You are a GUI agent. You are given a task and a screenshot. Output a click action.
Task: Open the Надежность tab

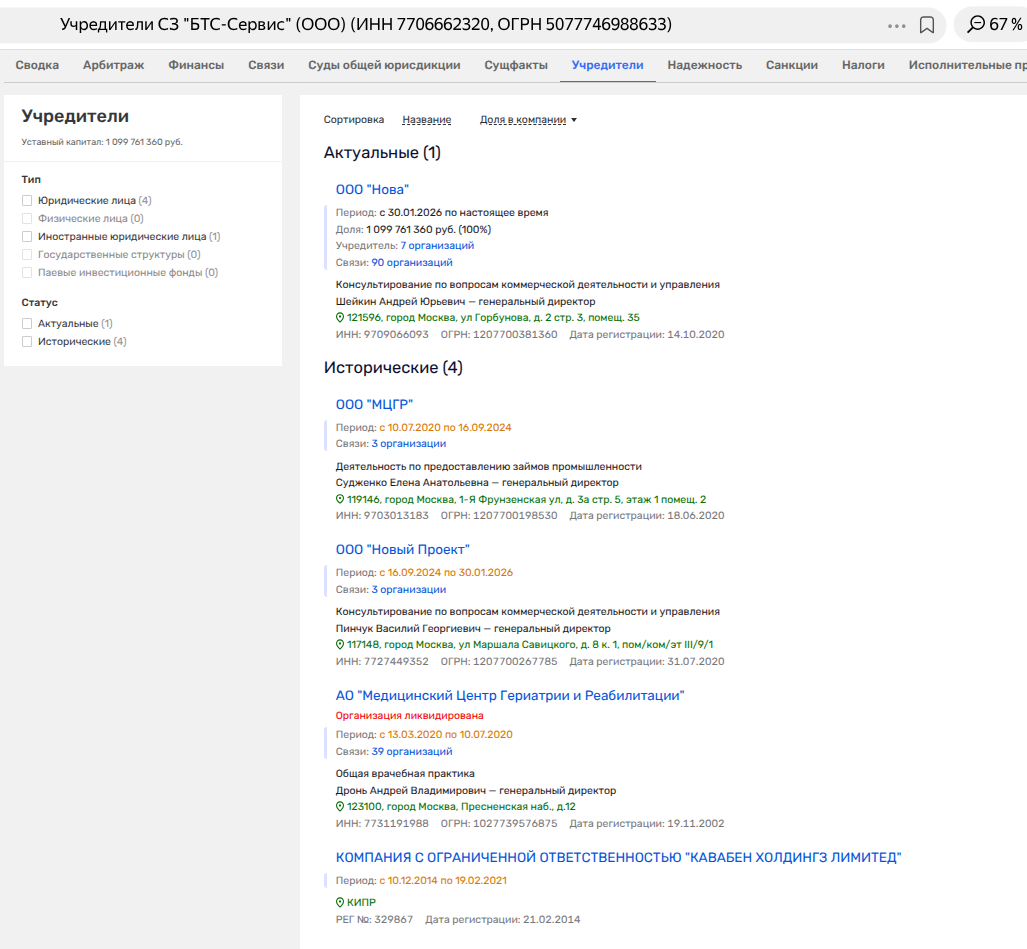[704, 65]
